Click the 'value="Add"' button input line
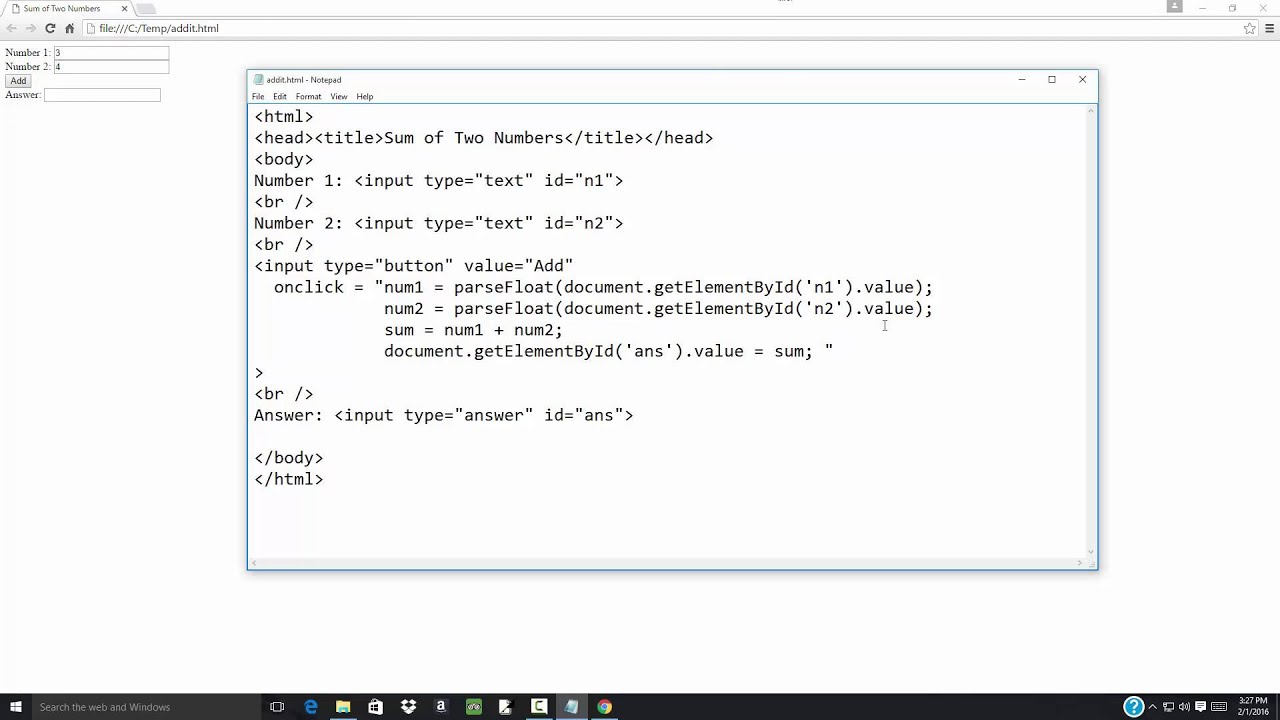Screen dimensions: 1280x720 pyautogui.click(x=413, y=266)
